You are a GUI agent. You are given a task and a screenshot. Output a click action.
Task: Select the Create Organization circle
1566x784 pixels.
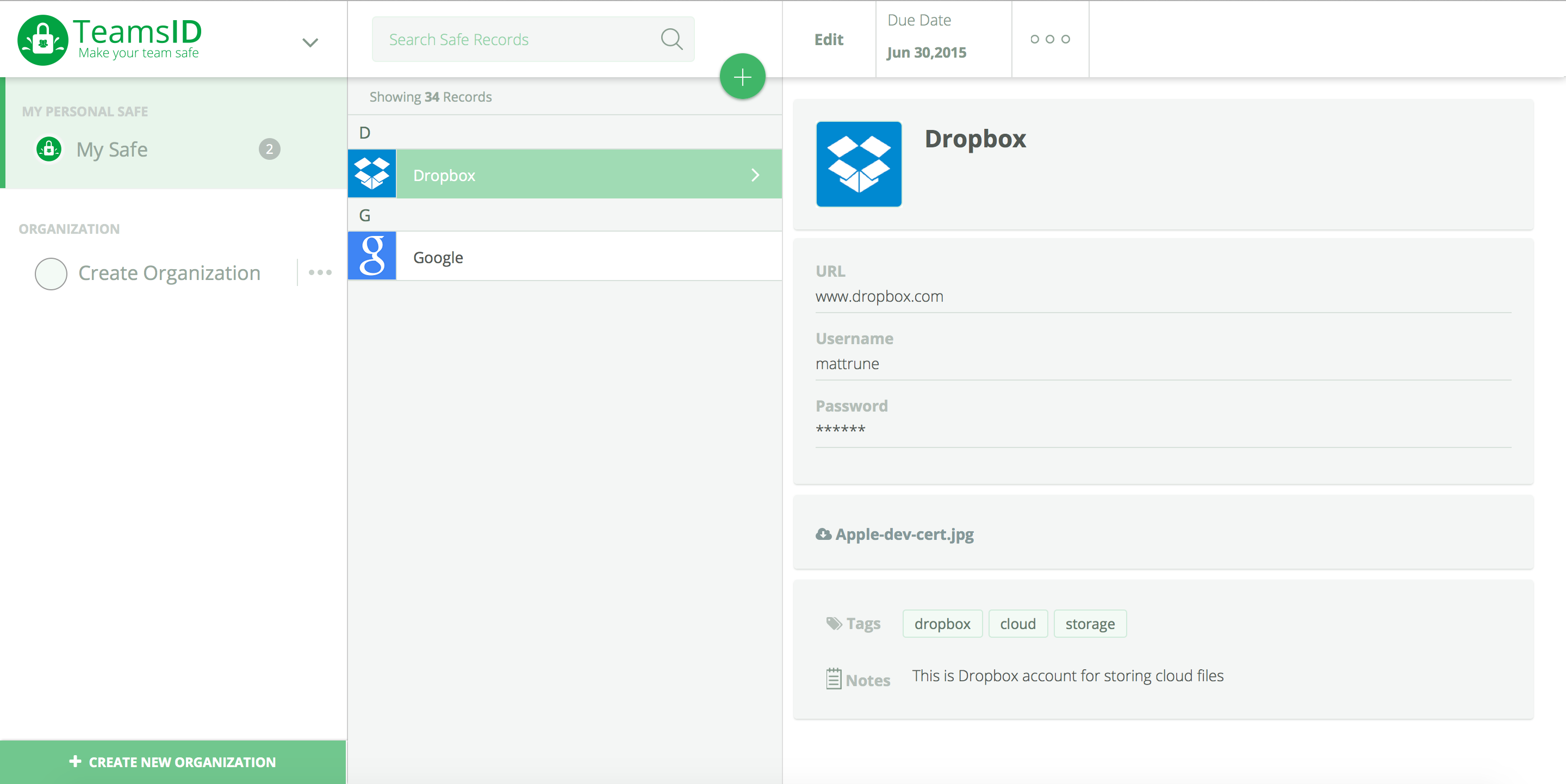(x=51, y=273)
